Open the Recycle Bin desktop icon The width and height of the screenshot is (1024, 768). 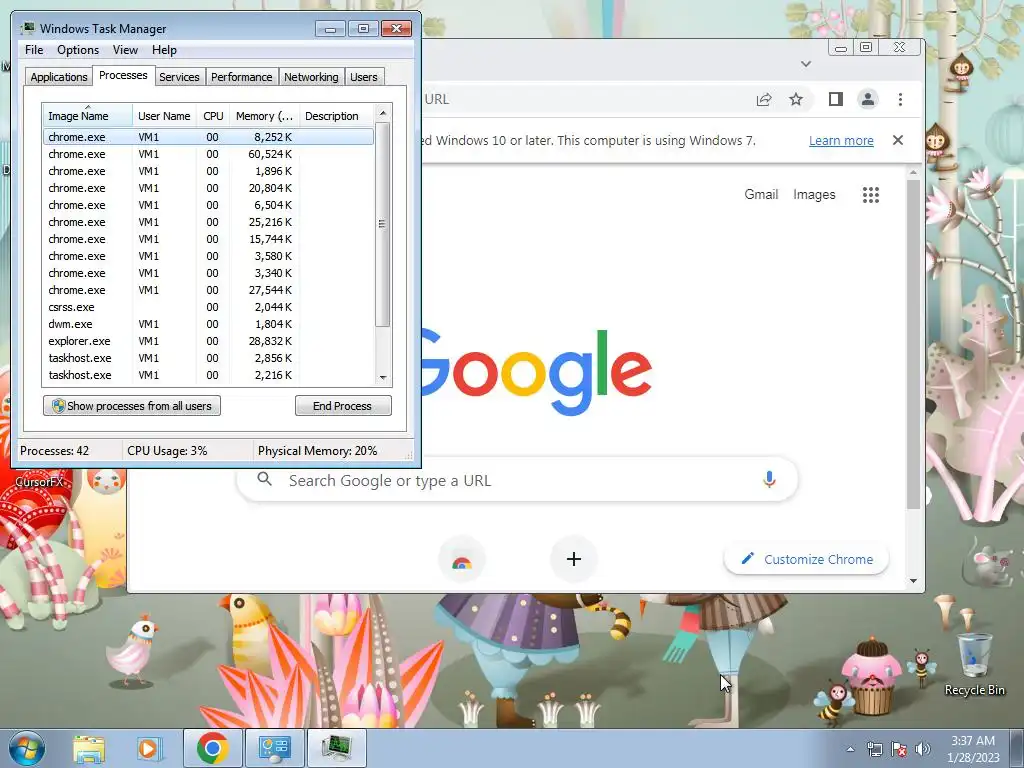pyautogui.click(x=974, y=664)
